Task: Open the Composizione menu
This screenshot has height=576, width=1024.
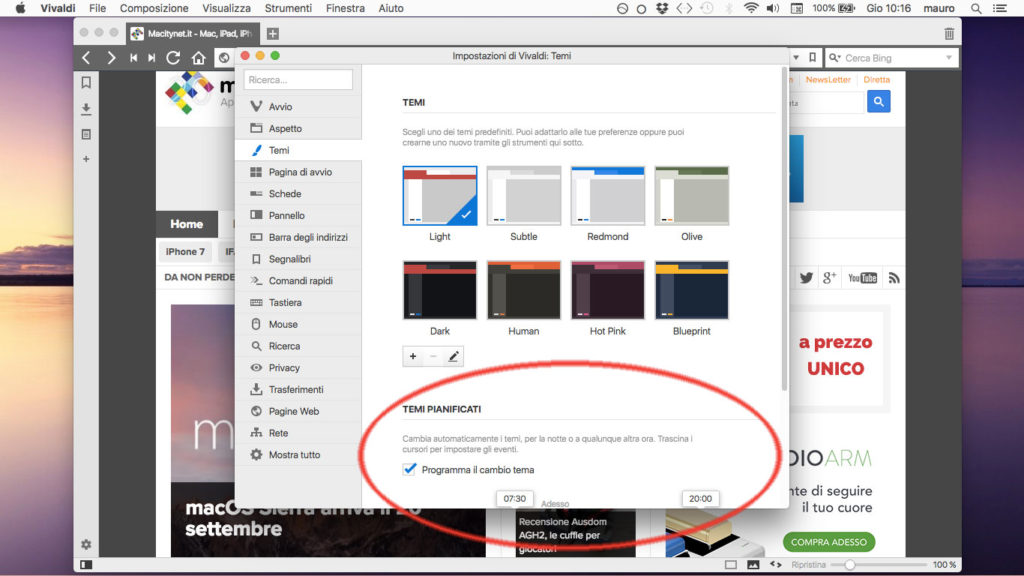Action: coord(154,8)
